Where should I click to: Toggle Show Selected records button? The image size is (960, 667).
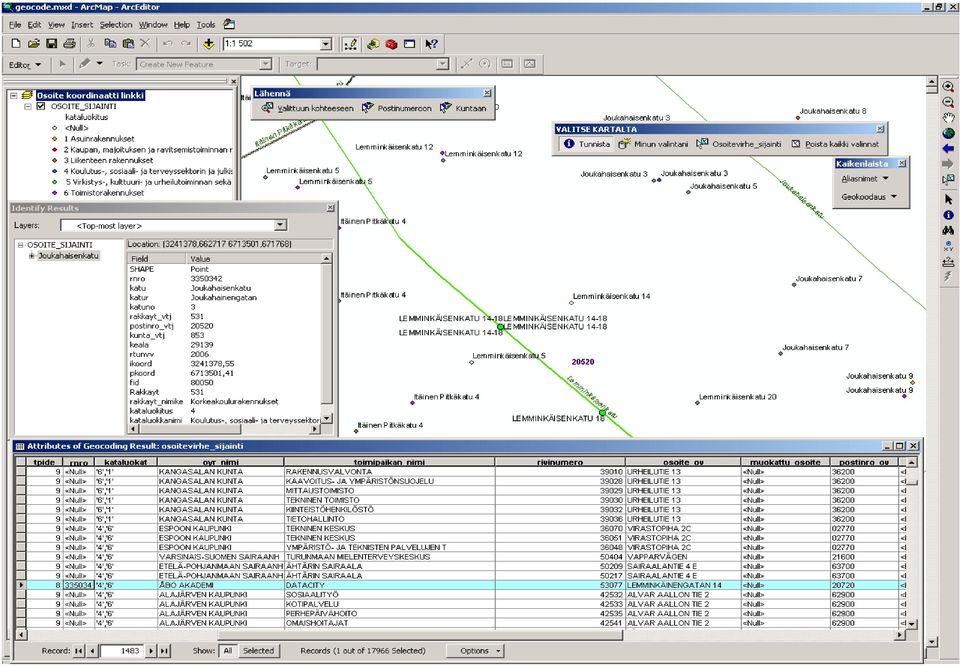[x=258, y=650]
